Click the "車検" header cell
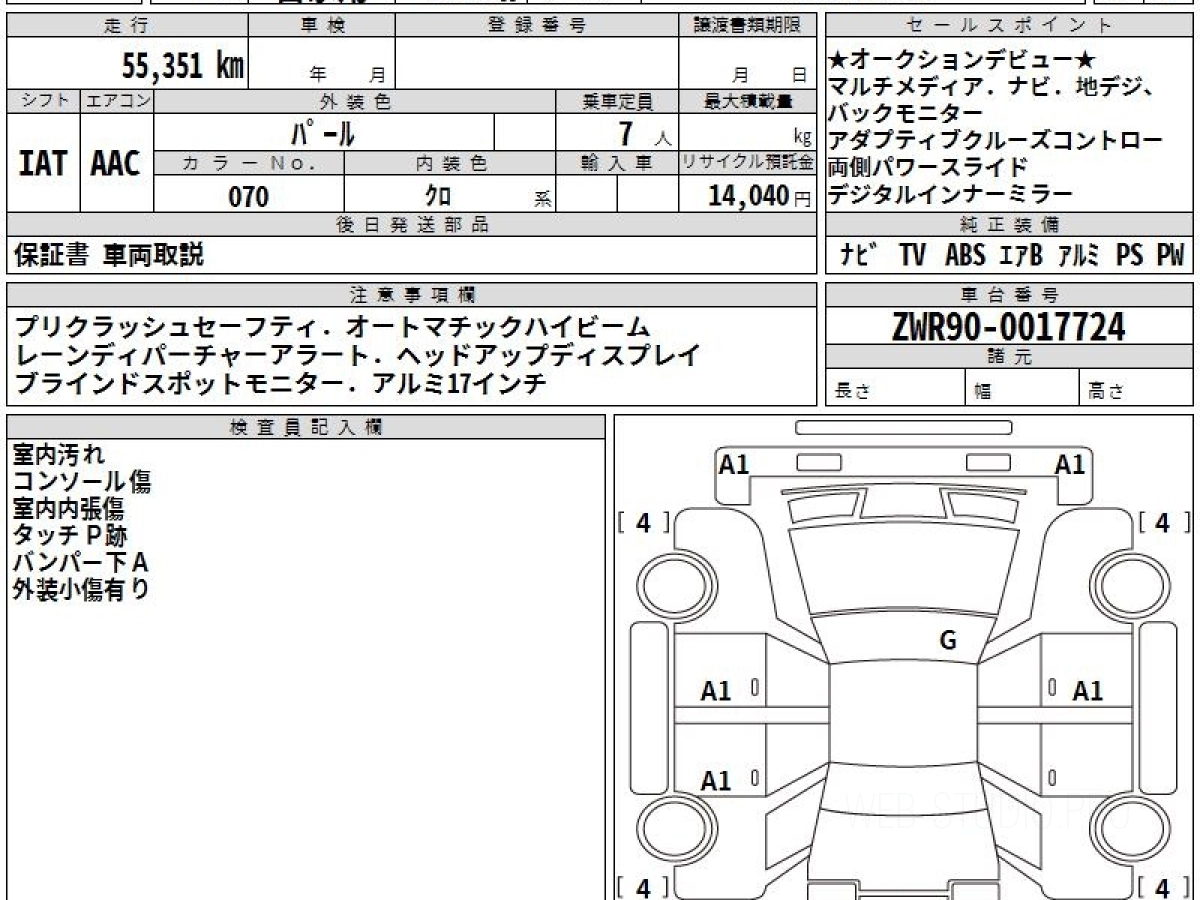 [x=321, y=26]
